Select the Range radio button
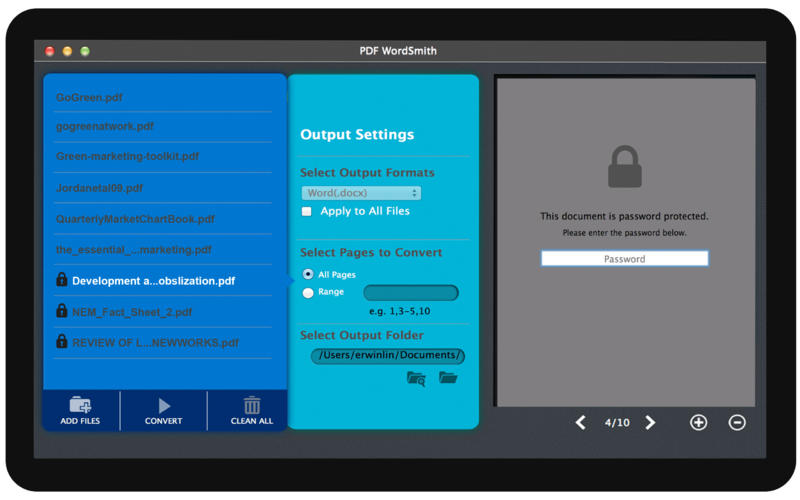This screenshot has width=800, height=500. tap(308, 292)
